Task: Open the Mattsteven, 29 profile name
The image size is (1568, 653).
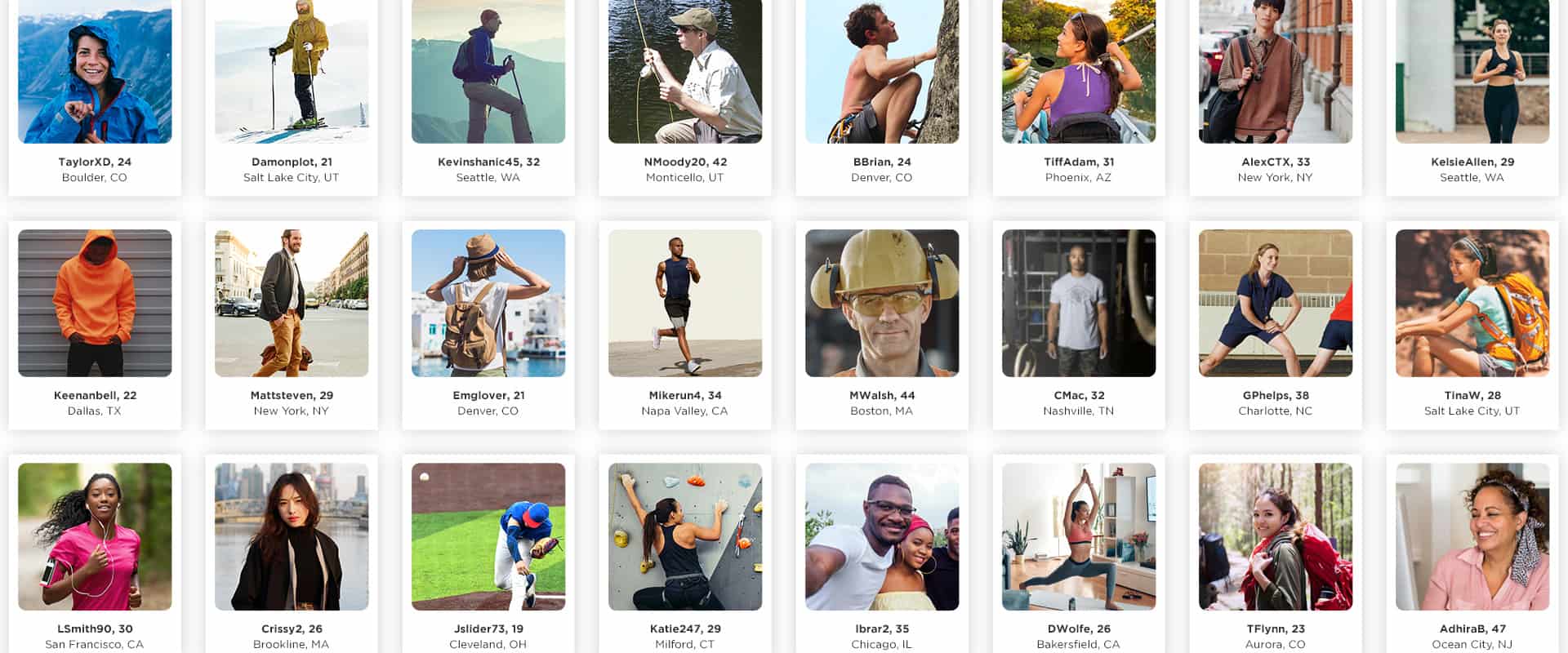Action: point(292,395)
